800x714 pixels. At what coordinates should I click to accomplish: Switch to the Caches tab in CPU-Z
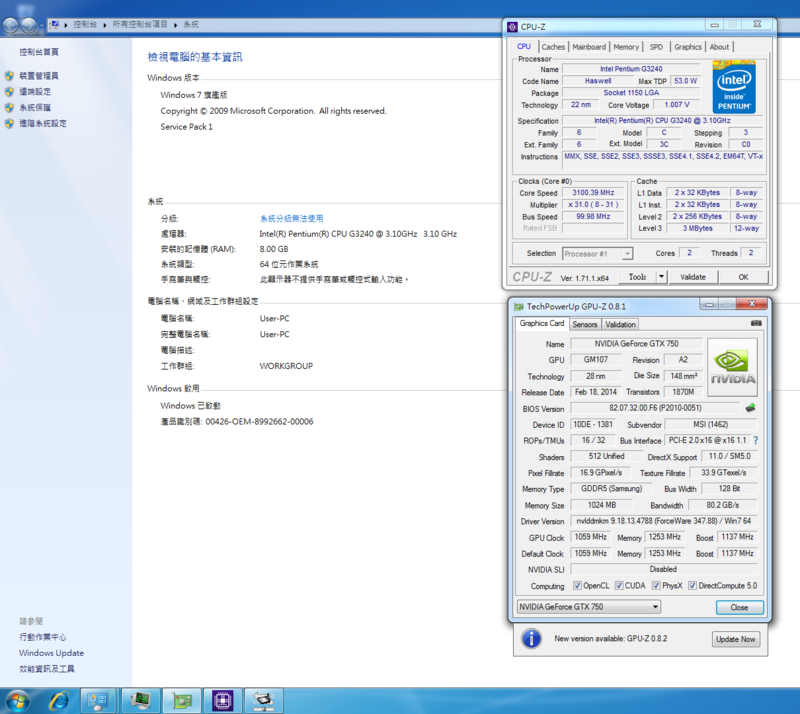(x=553, y=47)
